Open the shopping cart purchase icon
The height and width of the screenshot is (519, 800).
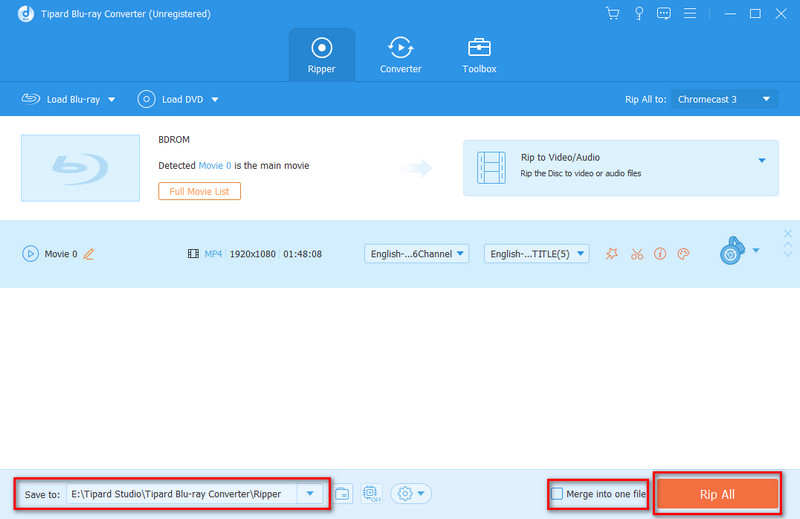pos(613,14)
